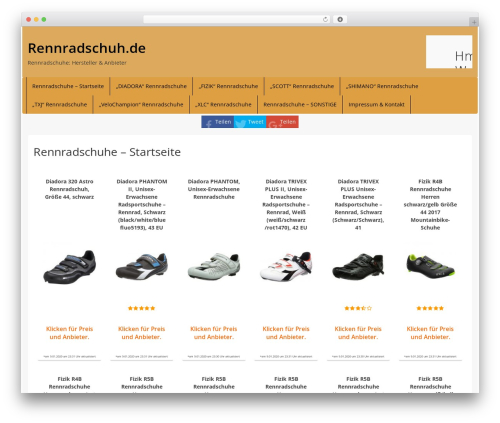Open Rennradschuhe – SONSTIGE menu item

pos(300,105)
